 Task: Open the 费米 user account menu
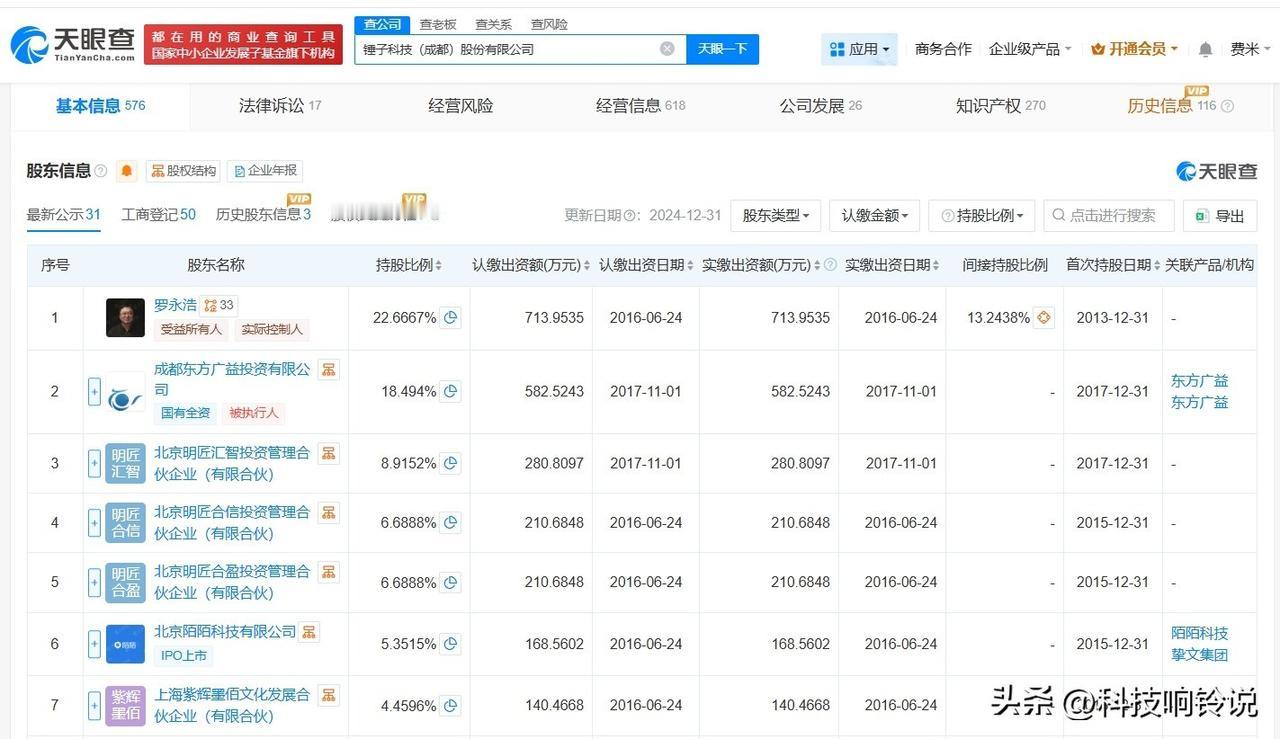(x=1250, y=49)
